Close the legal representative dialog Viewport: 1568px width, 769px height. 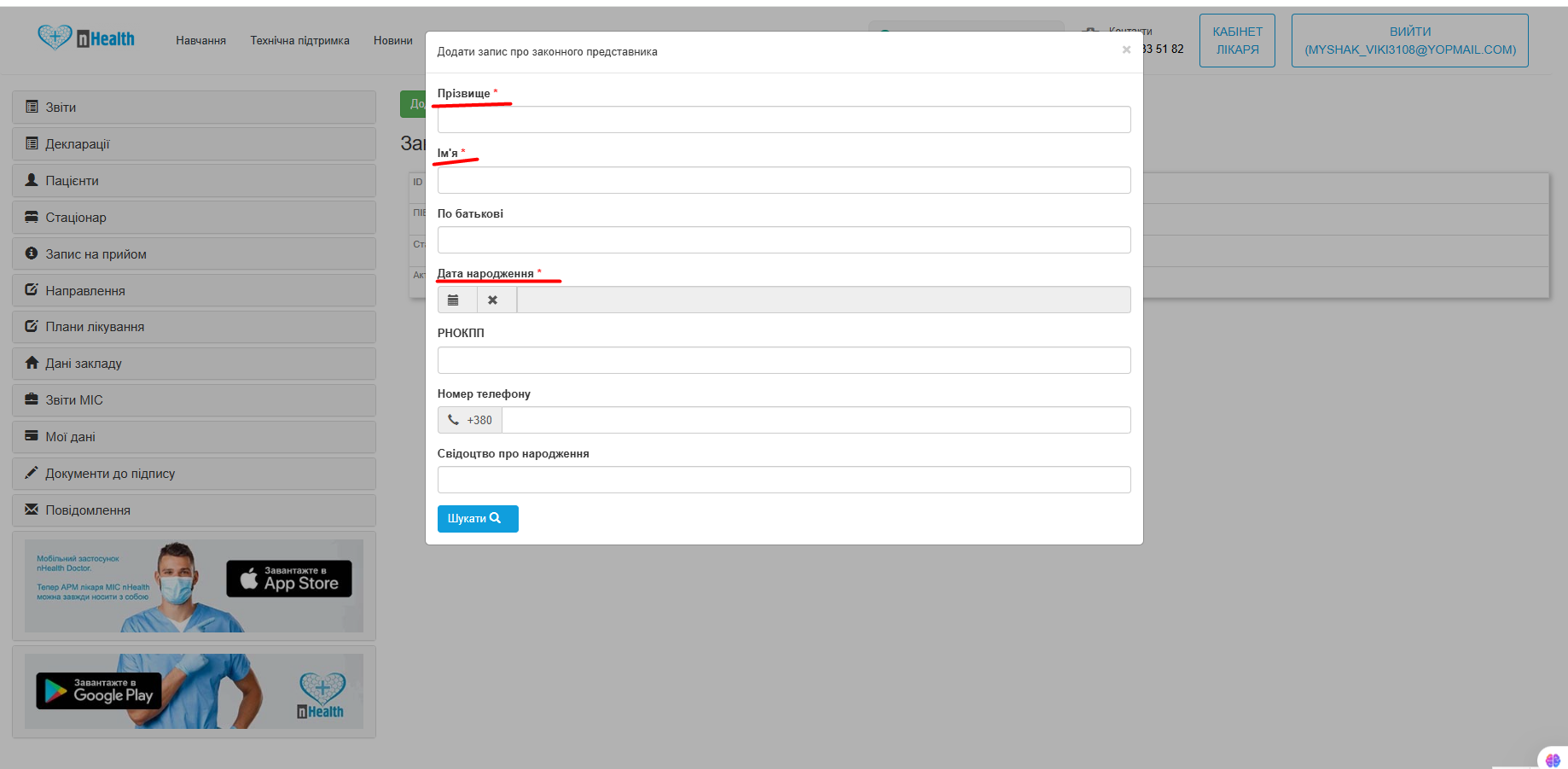point(1126,50)
